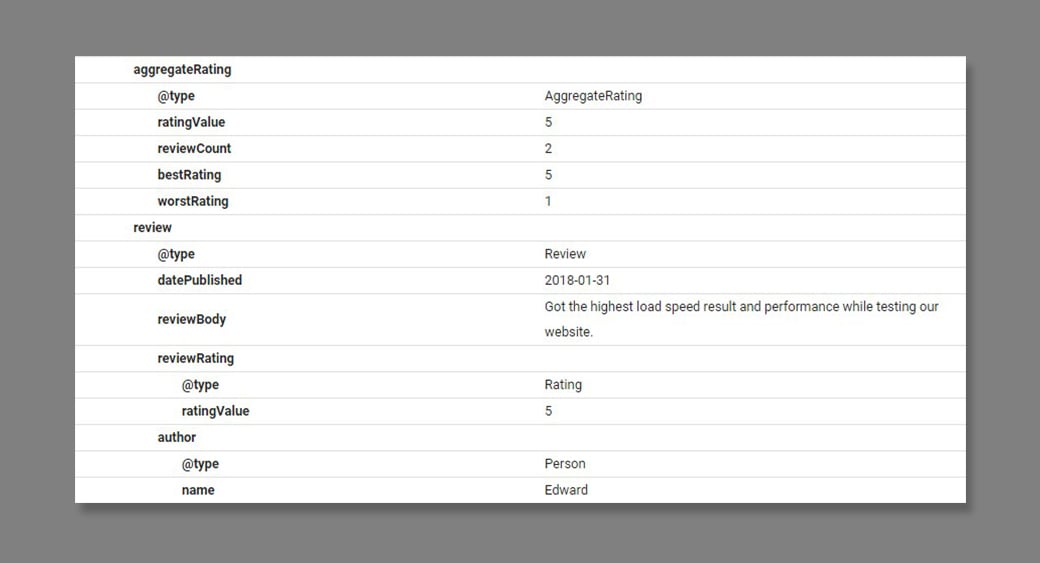The width and height of the screenshot is (1040, 563).
Task: Click the worstRating property label
Action: [x=193, y=201]
